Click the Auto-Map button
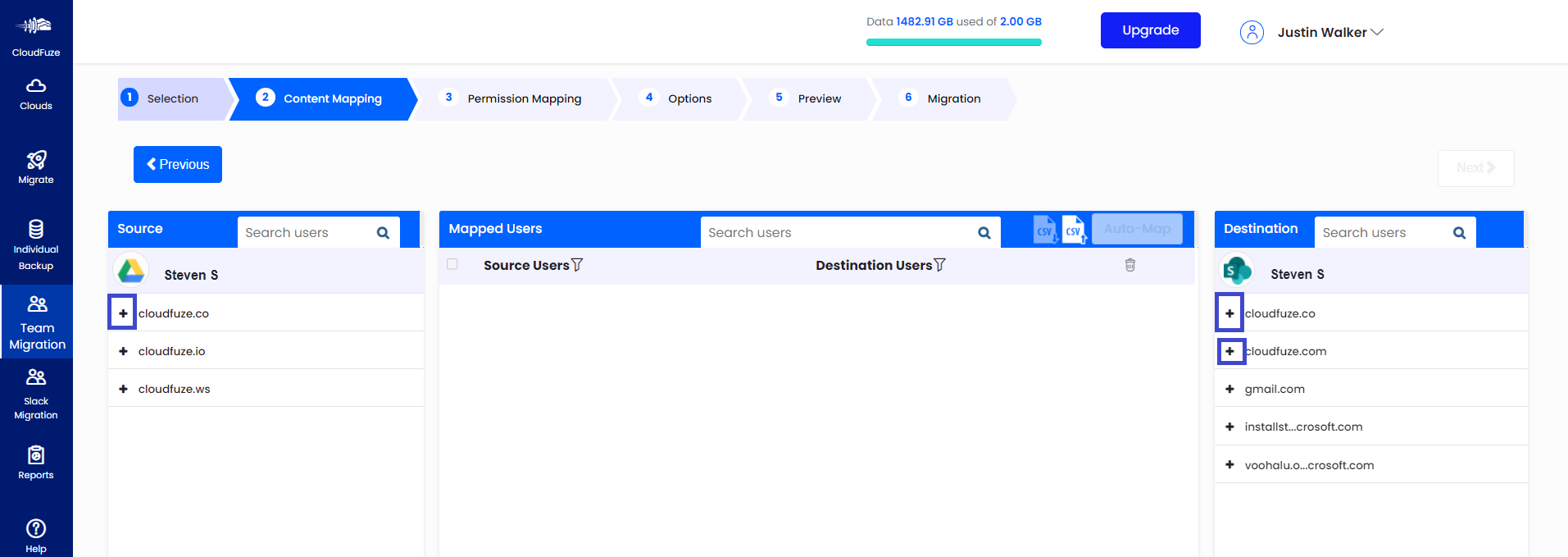 1138,229
